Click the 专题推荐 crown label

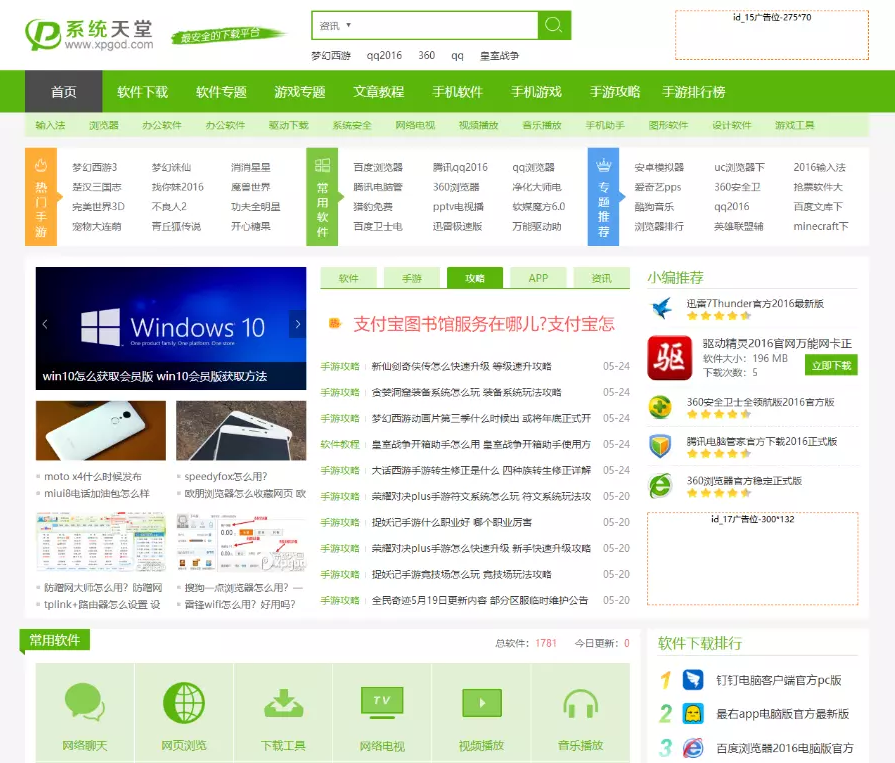click(603, 197)
